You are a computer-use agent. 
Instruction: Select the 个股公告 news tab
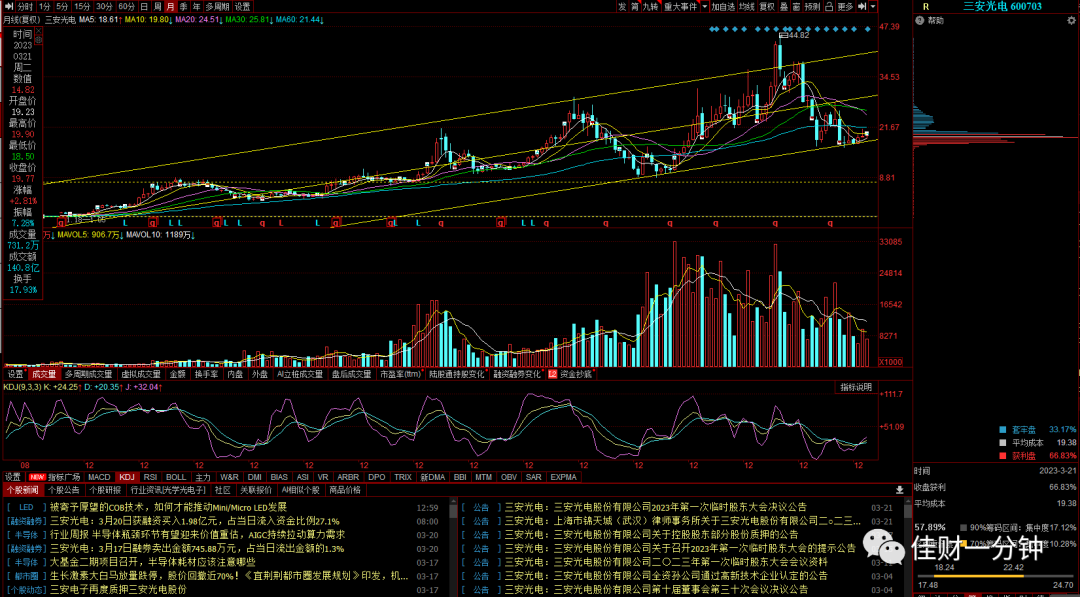[x=64, y=490]
